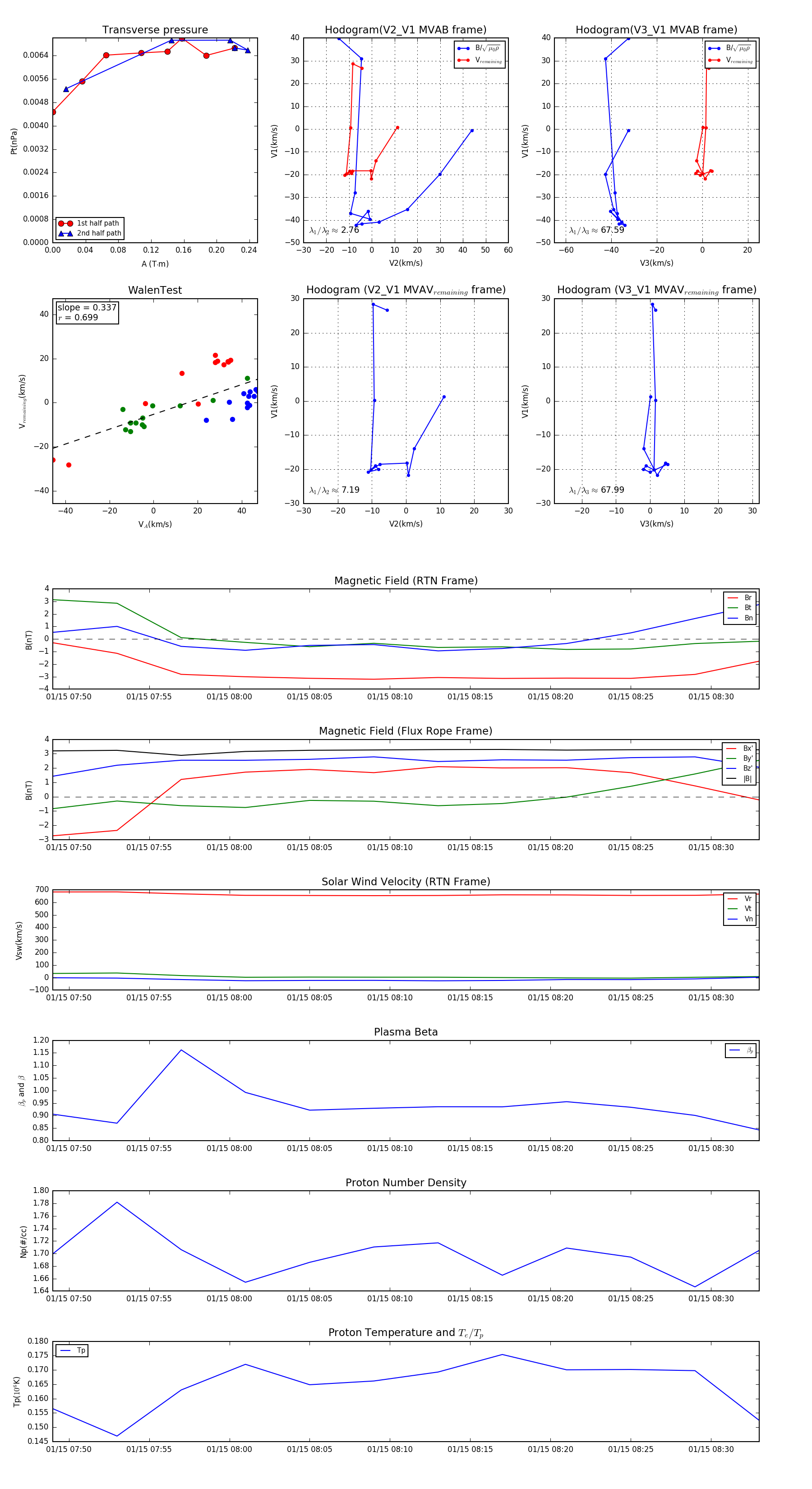This screenshot has width=812, height=1489.
Task: Click the Tp peak near 08:17
Action: tap(502, 1355)
